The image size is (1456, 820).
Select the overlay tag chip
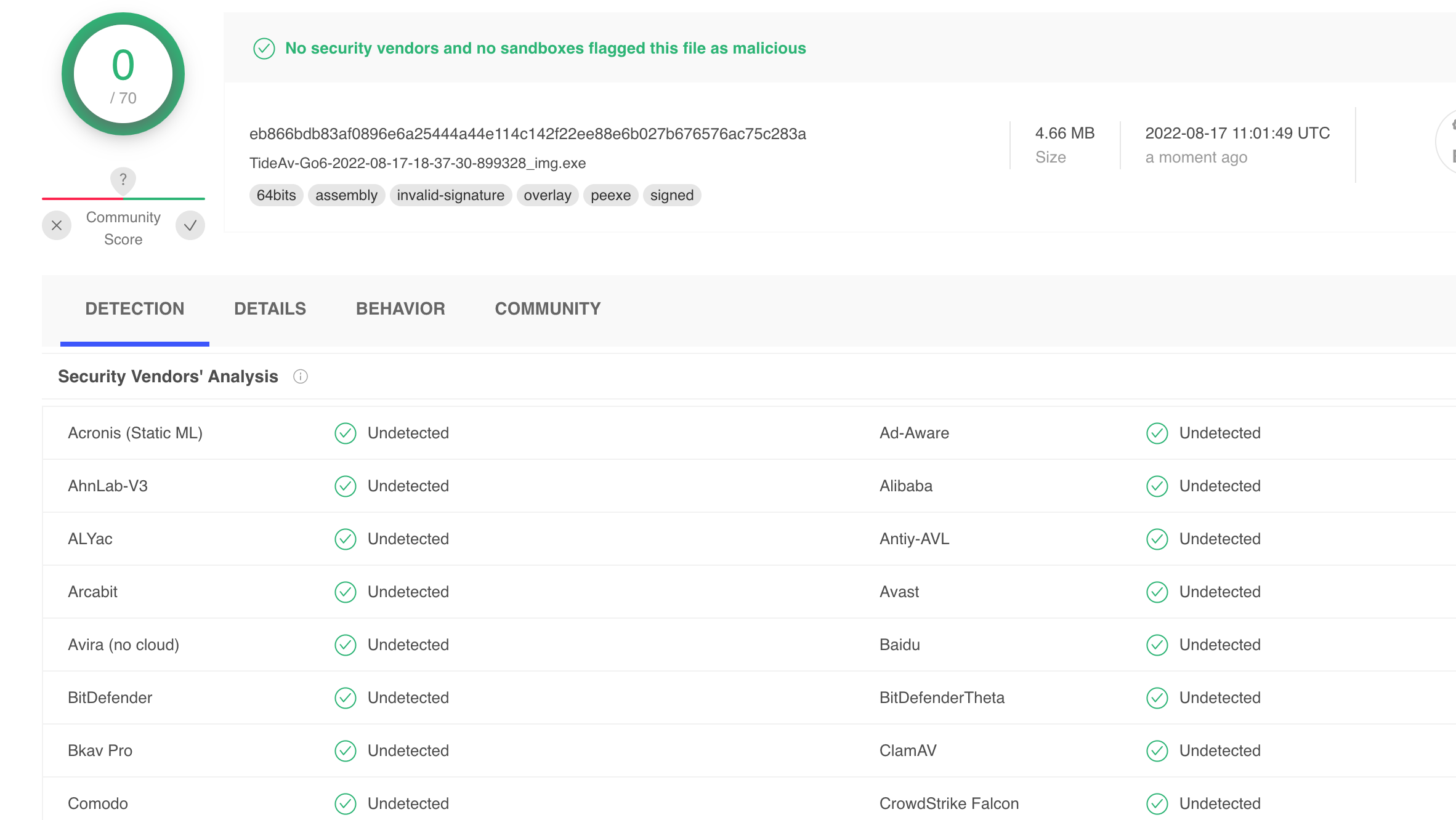547,195
